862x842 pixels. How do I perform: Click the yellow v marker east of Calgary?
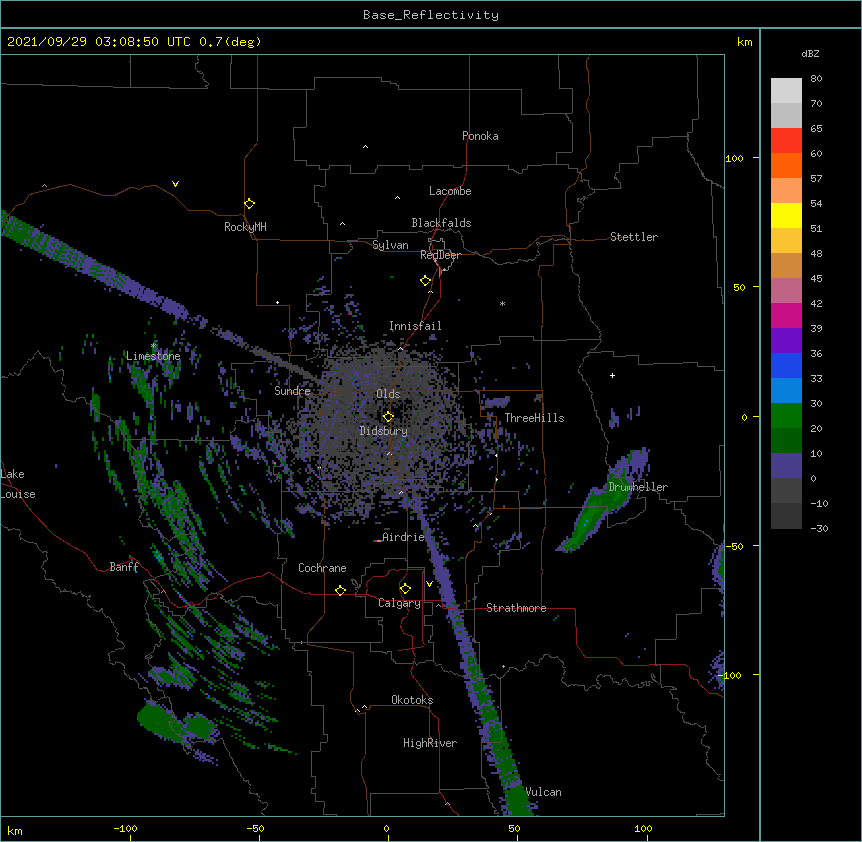[x=429, y=584]
